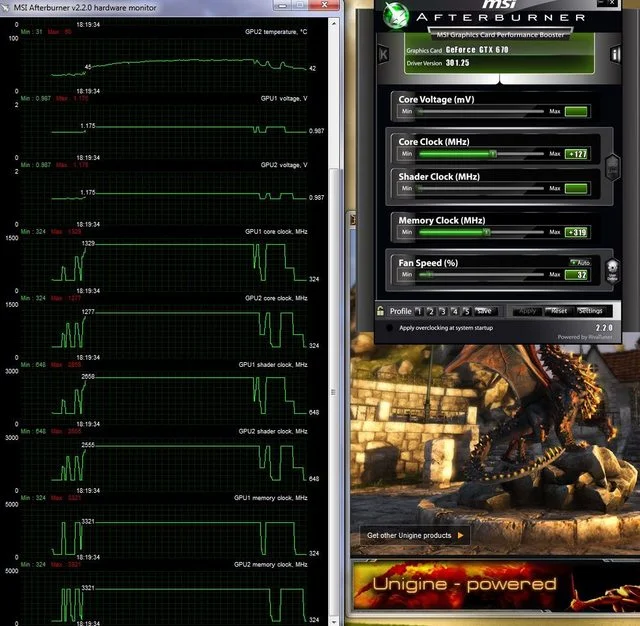Viewport: 640px width, 626px height.
Task: Toggle fan speed Auto mode
Action: tap(580, 262)
